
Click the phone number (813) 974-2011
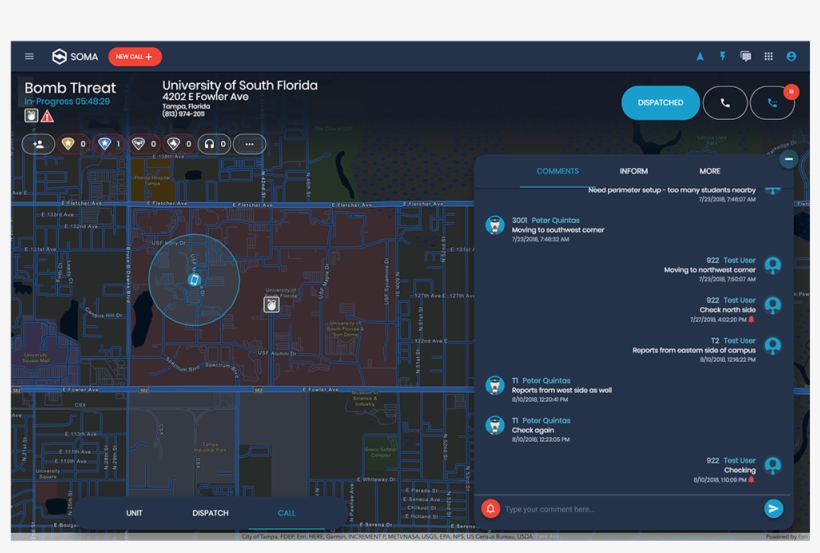183,114
